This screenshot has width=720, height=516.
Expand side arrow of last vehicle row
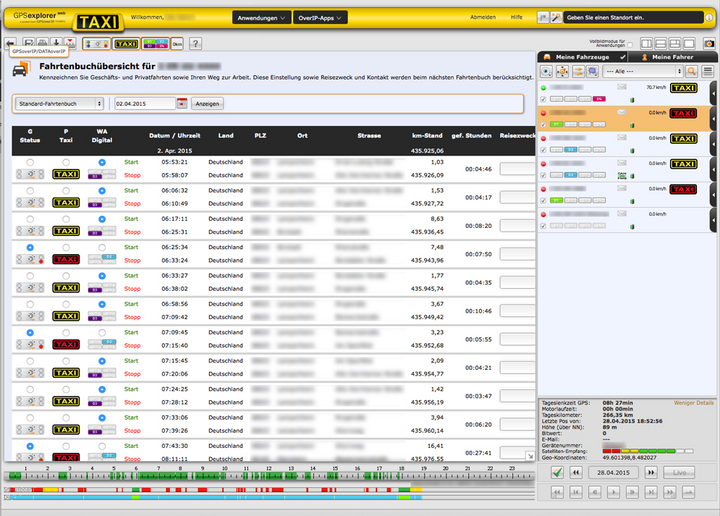click(714, 220)
